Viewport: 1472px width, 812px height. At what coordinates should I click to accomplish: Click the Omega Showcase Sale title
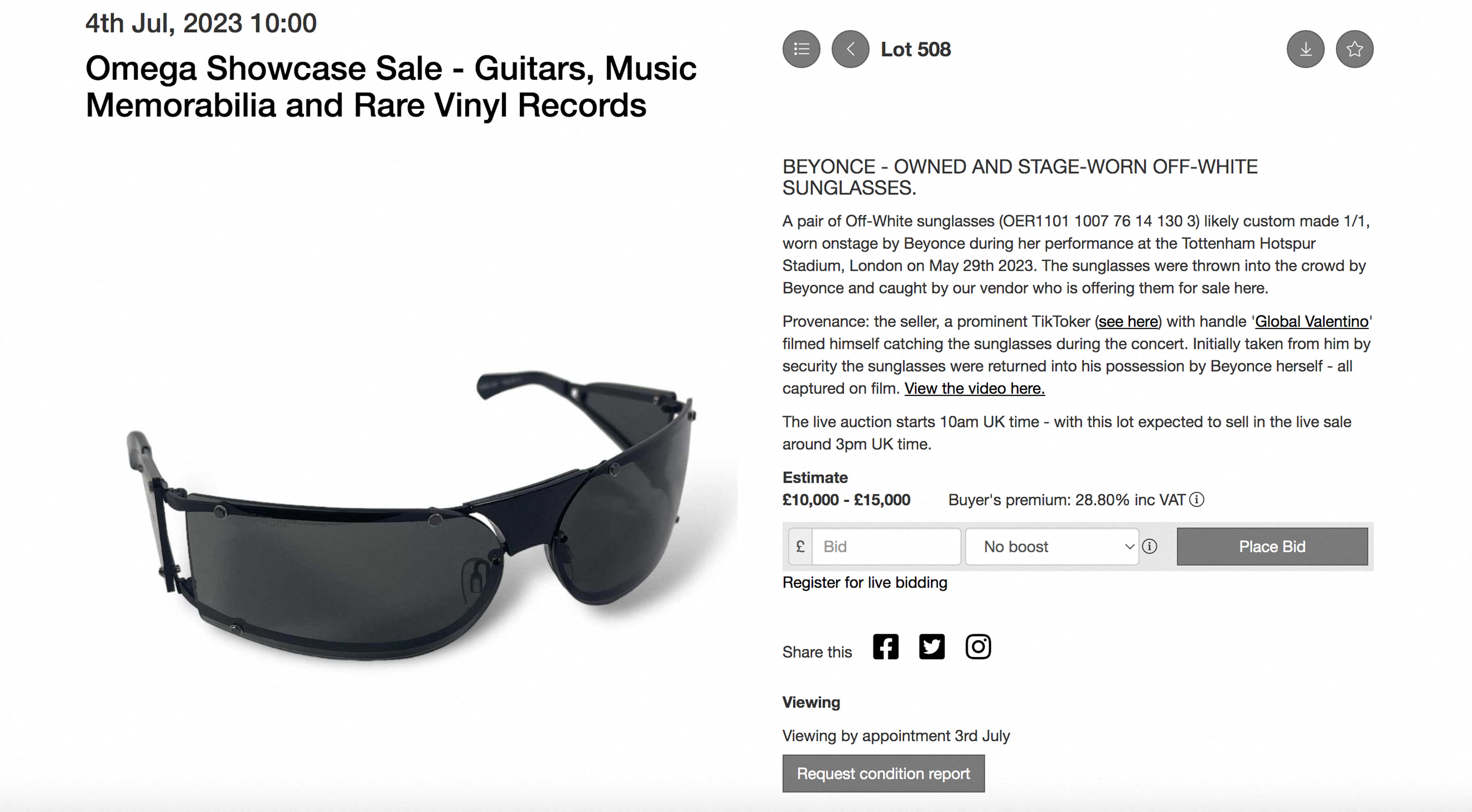point(391,87)
